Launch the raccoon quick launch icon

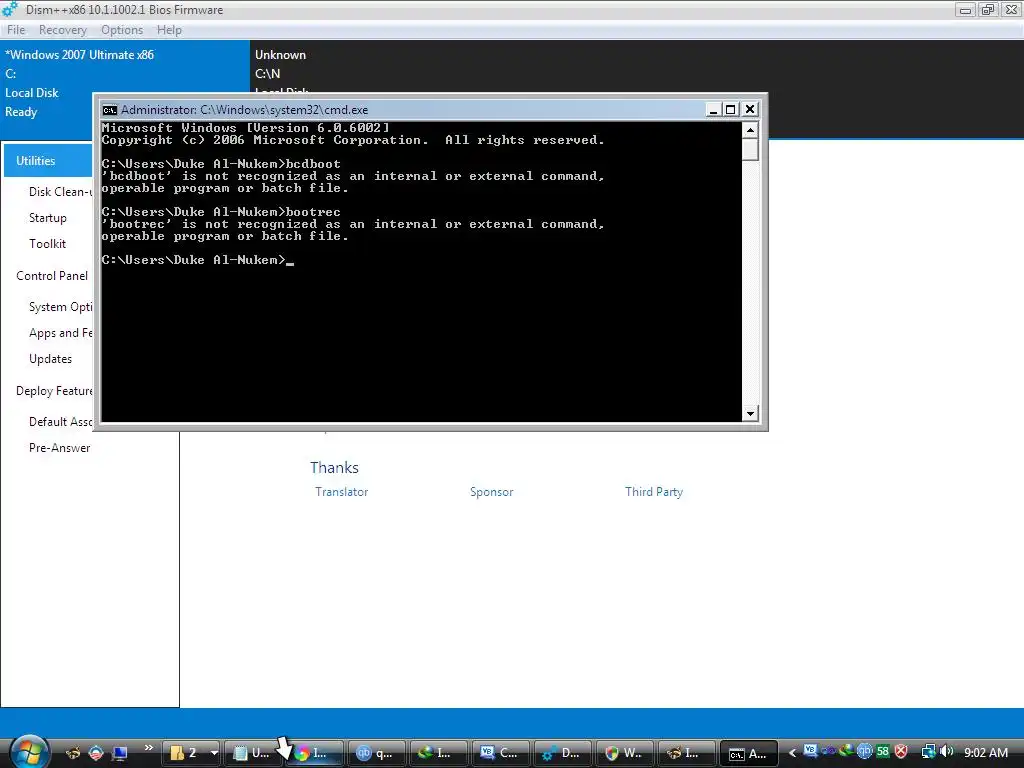[x=73, y=753]
